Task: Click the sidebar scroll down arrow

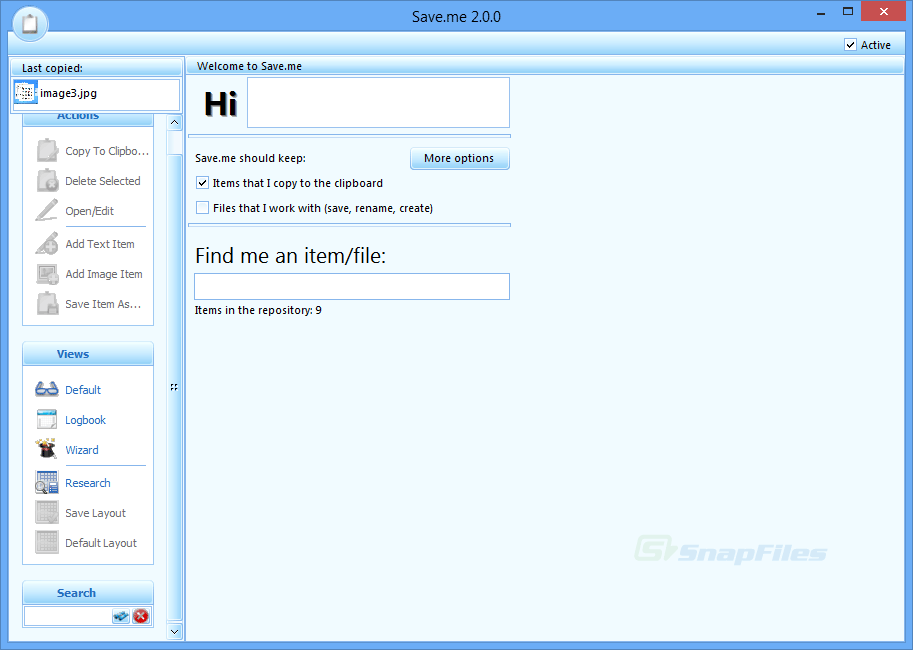Action: click(174, 631)
